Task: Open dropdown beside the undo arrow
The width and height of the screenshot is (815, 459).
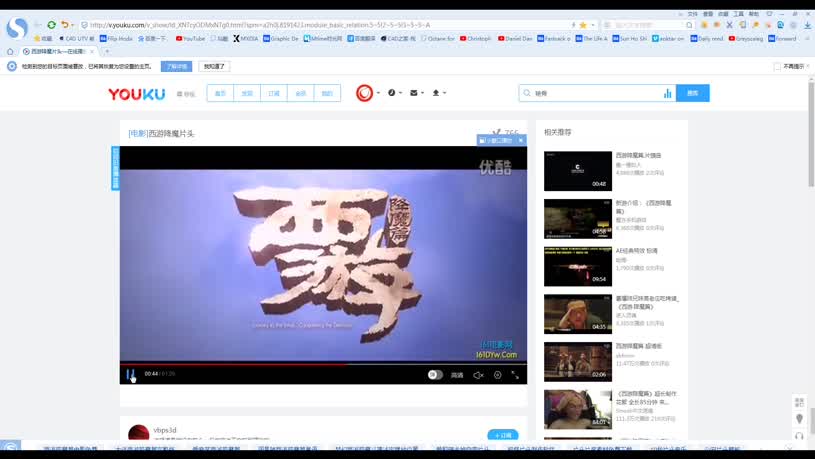Action: click(72, 25)
